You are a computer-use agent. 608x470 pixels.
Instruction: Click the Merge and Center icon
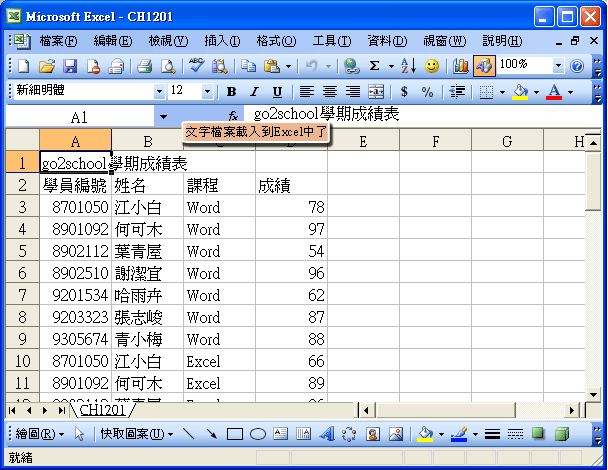point(376,92)
